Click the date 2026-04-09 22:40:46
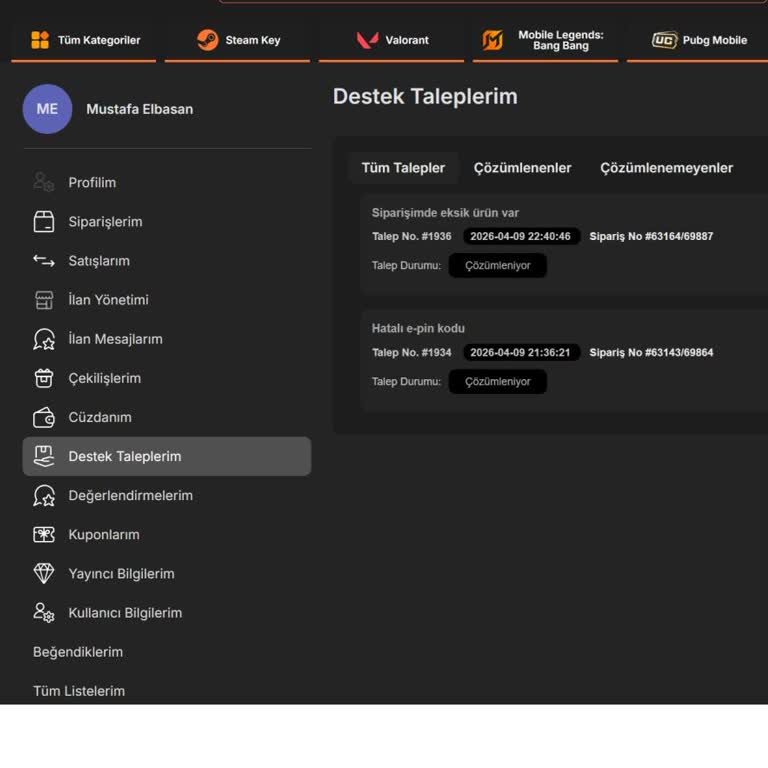The image size is (768, 768). pos(521,236)
